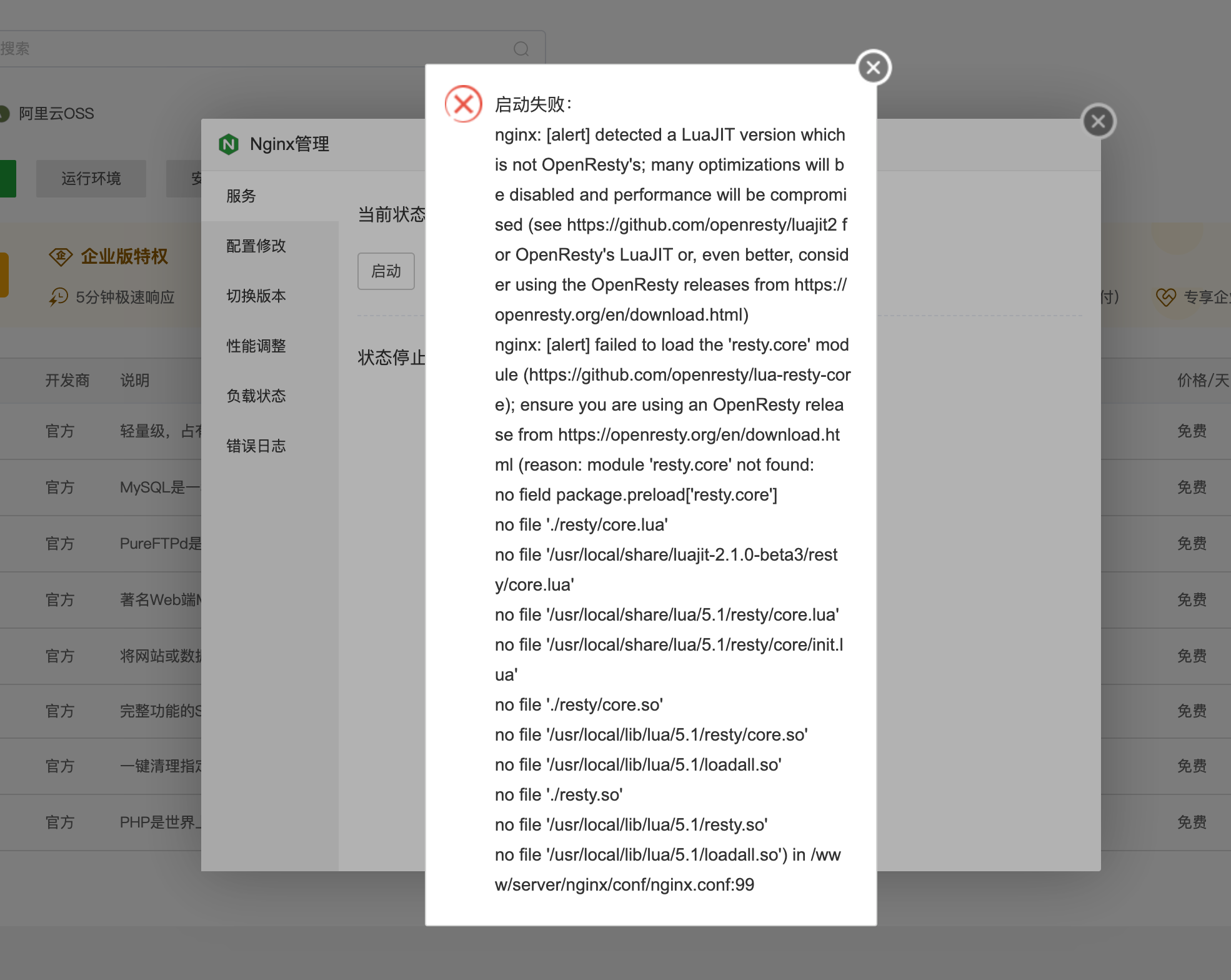Screen dimensions: 1231x980
Task: View the 错误日志 tab
Action: pos(270,446)
